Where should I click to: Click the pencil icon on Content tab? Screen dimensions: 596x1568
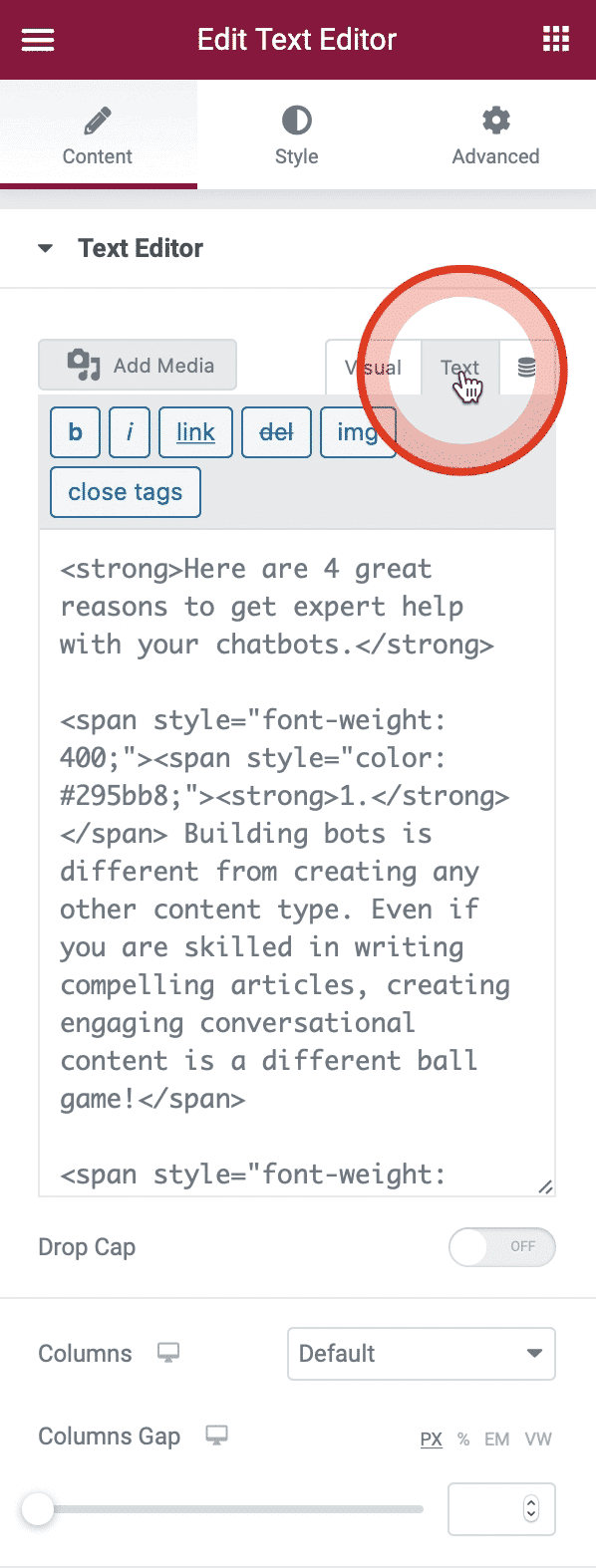(x=97, y=120)
